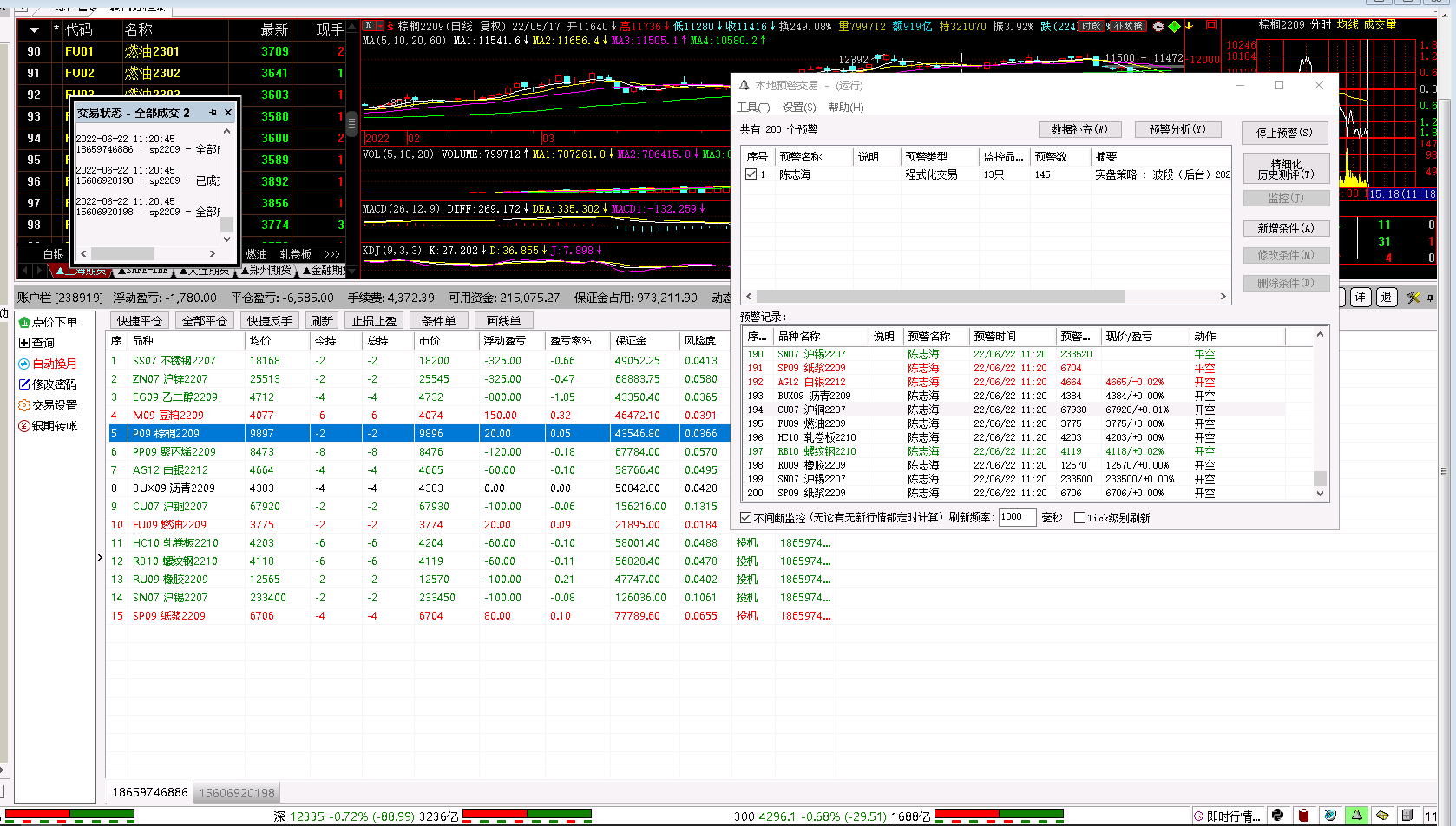Click the 退 button icon

pos(1387,298)
